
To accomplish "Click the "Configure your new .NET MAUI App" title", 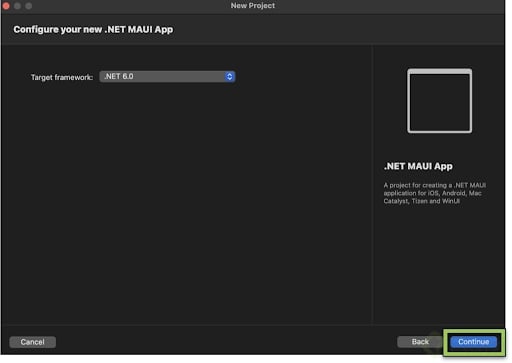I will coord(93,29).
